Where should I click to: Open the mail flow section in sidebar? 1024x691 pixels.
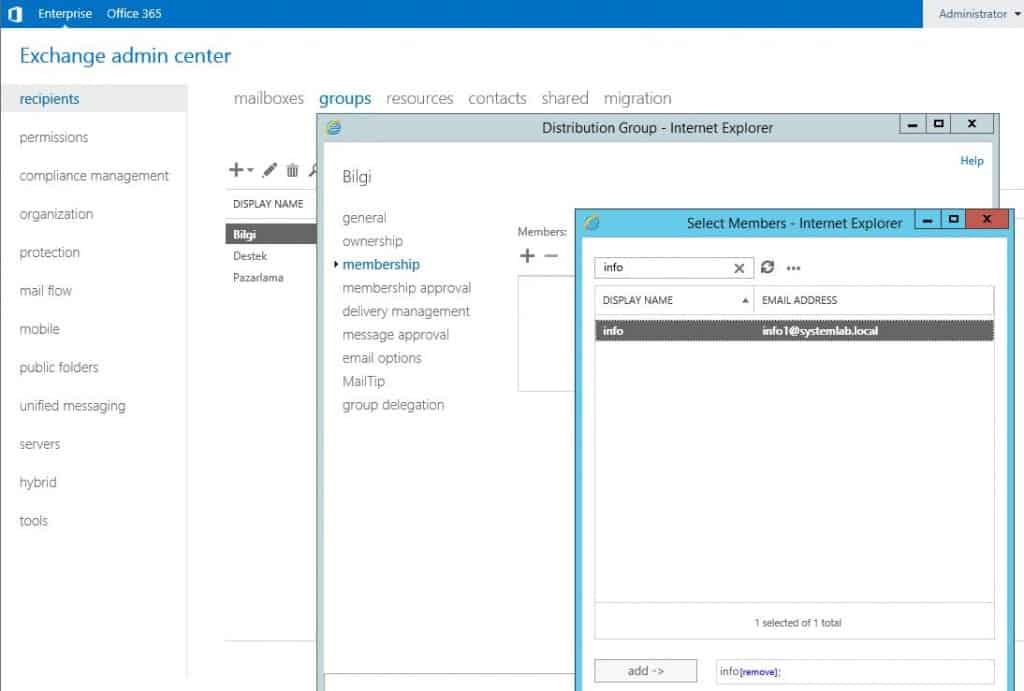[x=46, y=291]
